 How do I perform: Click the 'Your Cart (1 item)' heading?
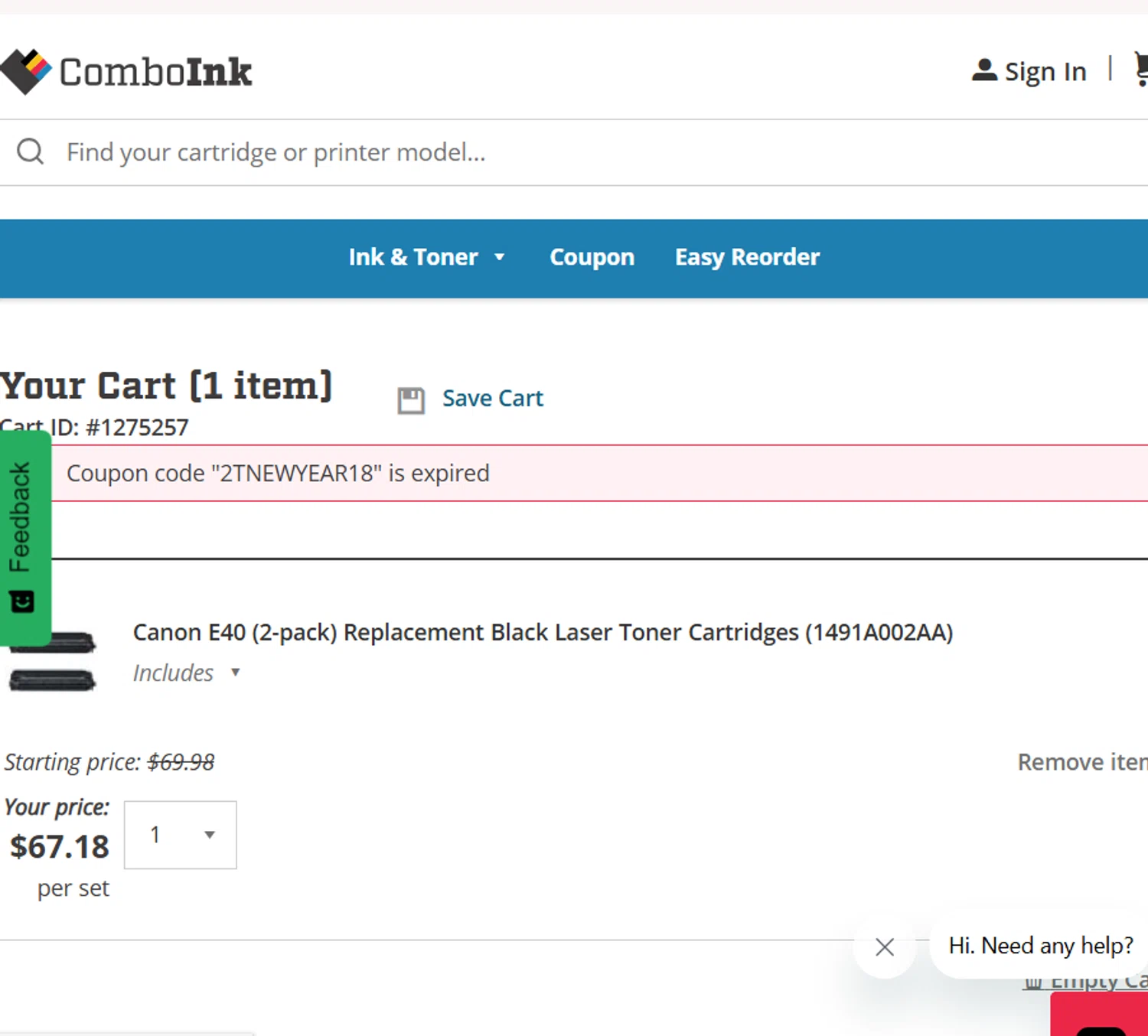click(166, 386)
